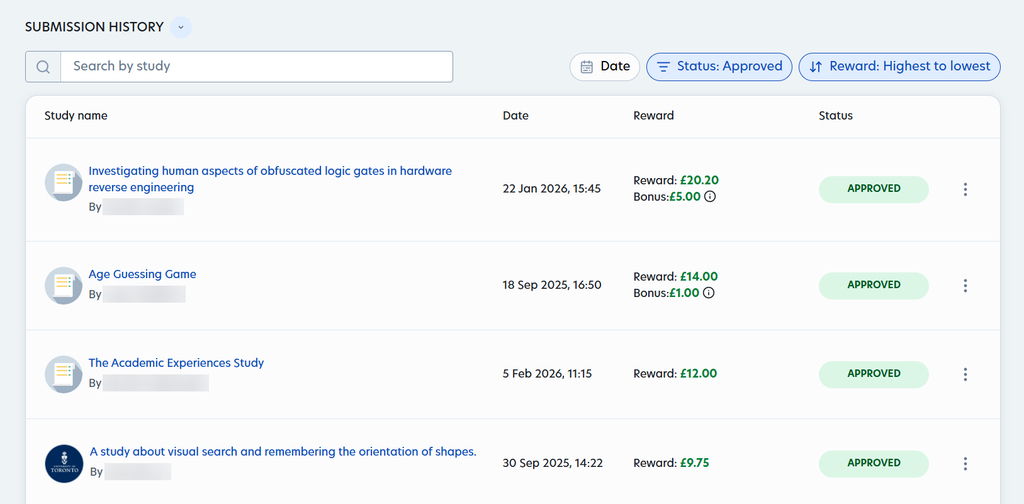The width and height of the screenshot is (1024, 504).
Task: Open the Age Guessing Game link
Action: tap(142, 274)
